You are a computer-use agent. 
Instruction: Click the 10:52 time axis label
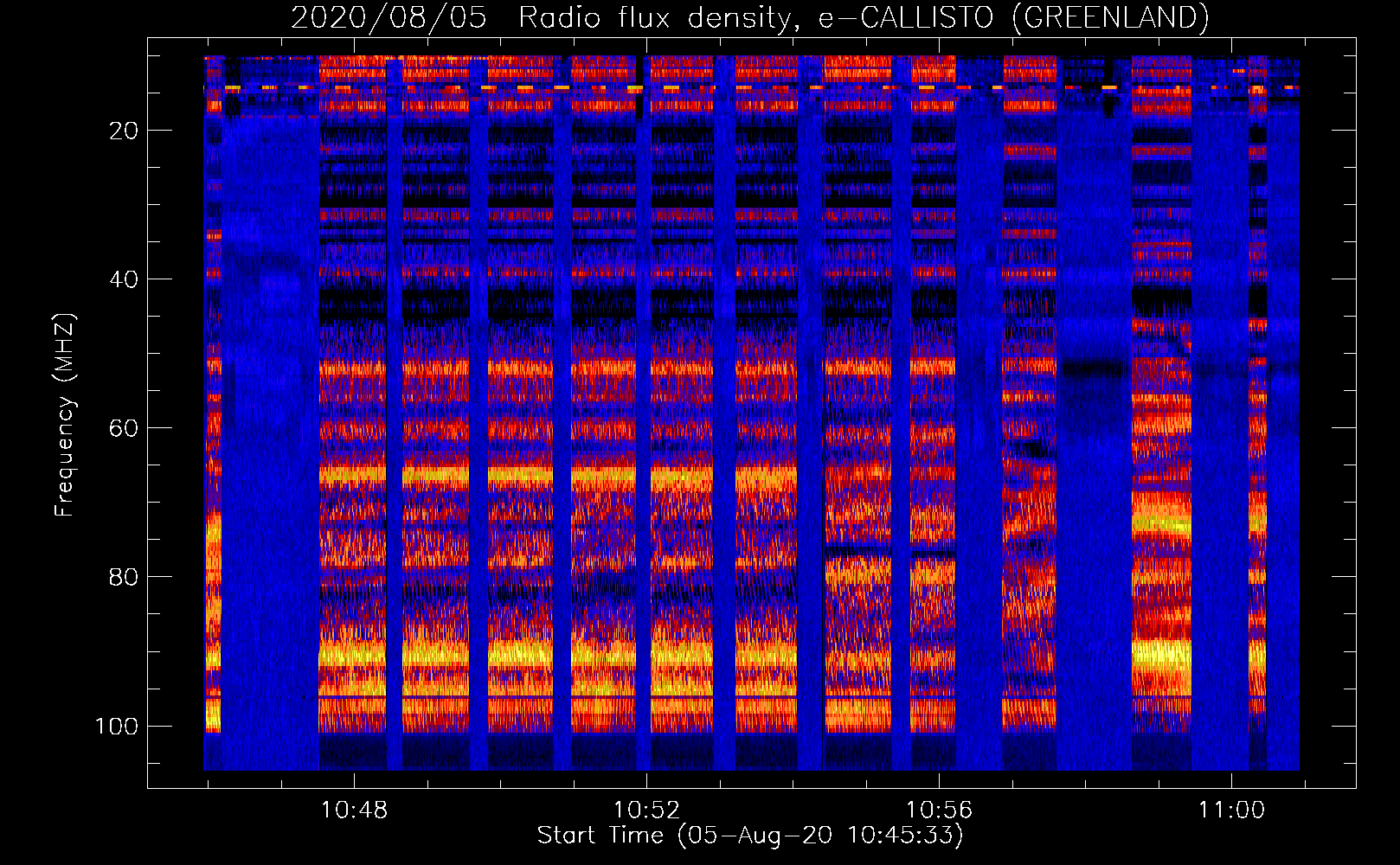(x=646, y=811)
